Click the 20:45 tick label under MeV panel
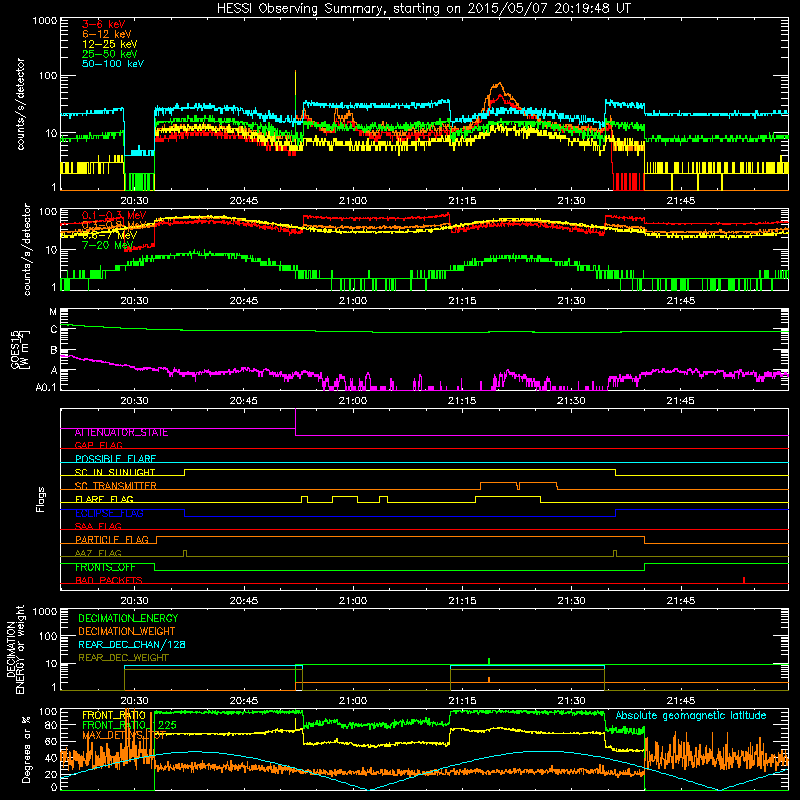This screenshot has width=800, height=800. (x=243, y=301)
